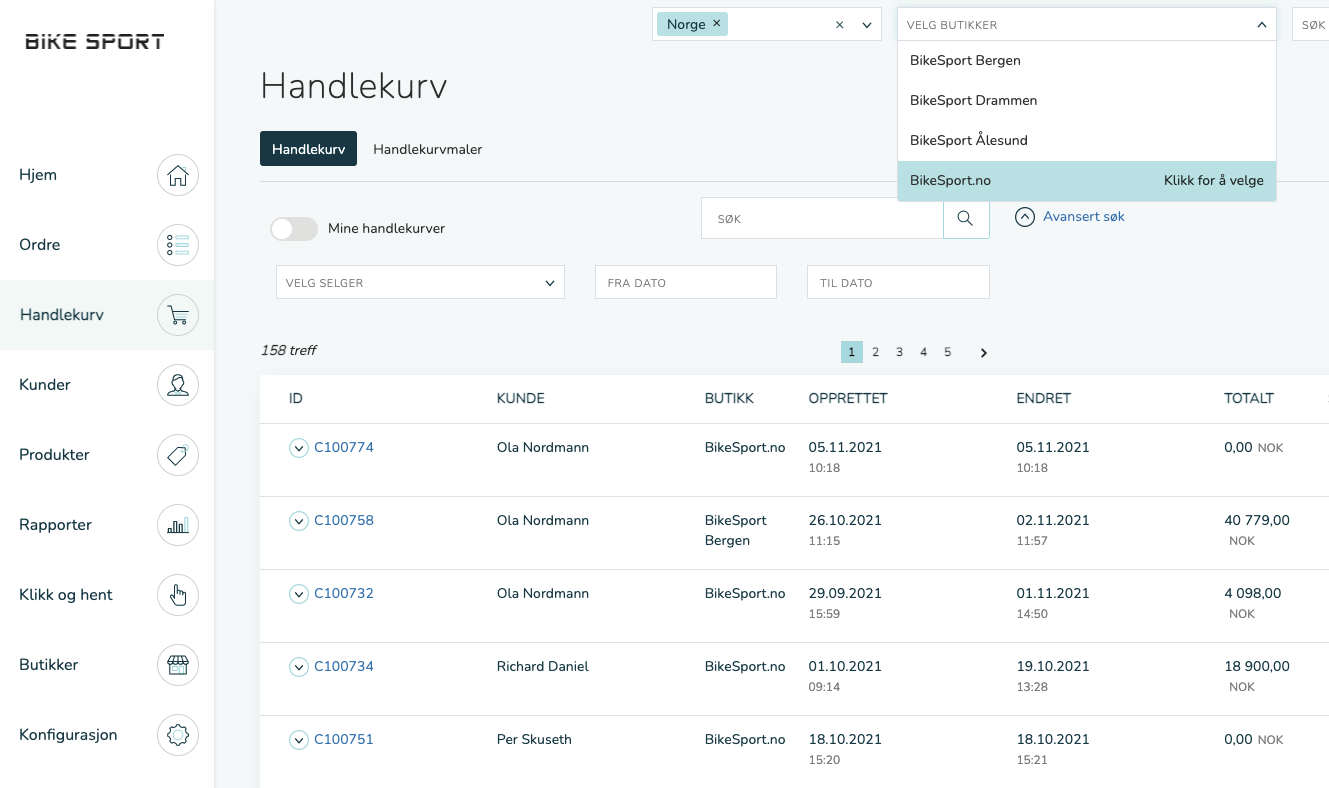Screen dimensions: 1329x788
Task: Open the Klikk og hent hand icon
Action: [178, 595]
